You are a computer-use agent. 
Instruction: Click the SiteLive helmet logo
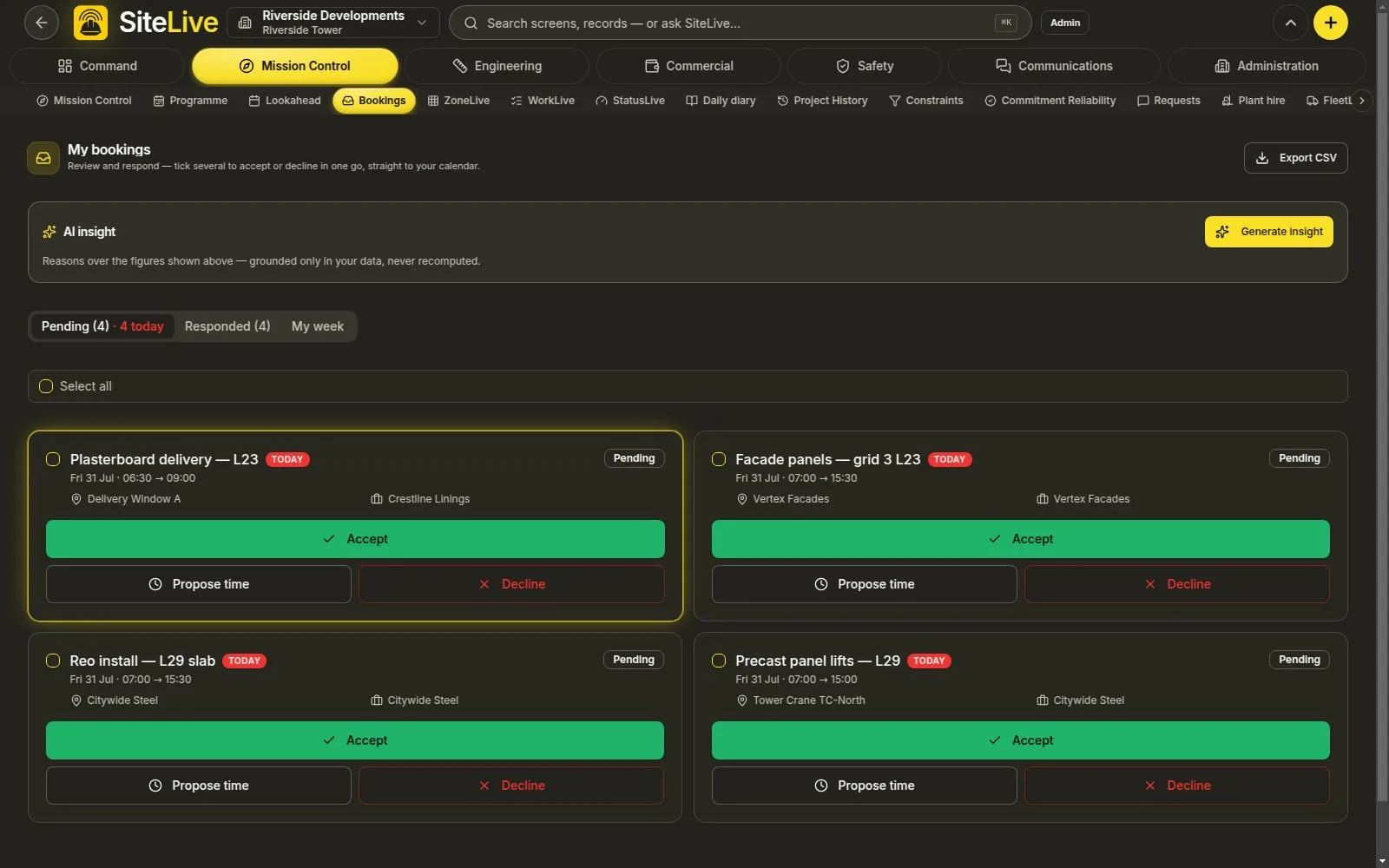[x=91, y=23]
